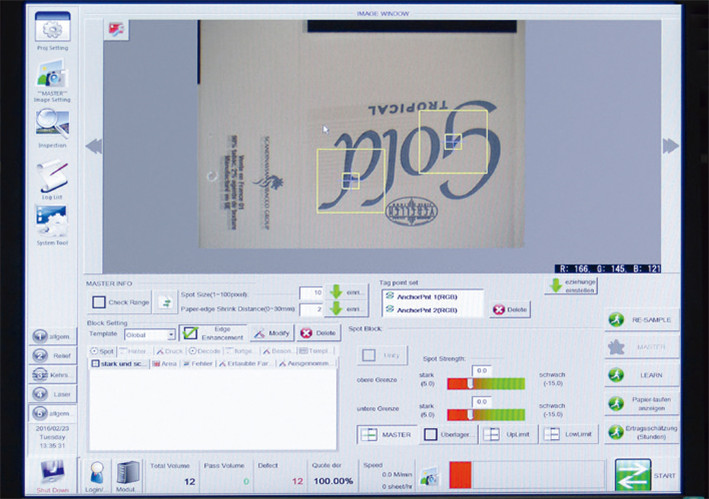Click Spot Size input field
Viewport: 709px width, 499px height.
(x=311, y=292)
